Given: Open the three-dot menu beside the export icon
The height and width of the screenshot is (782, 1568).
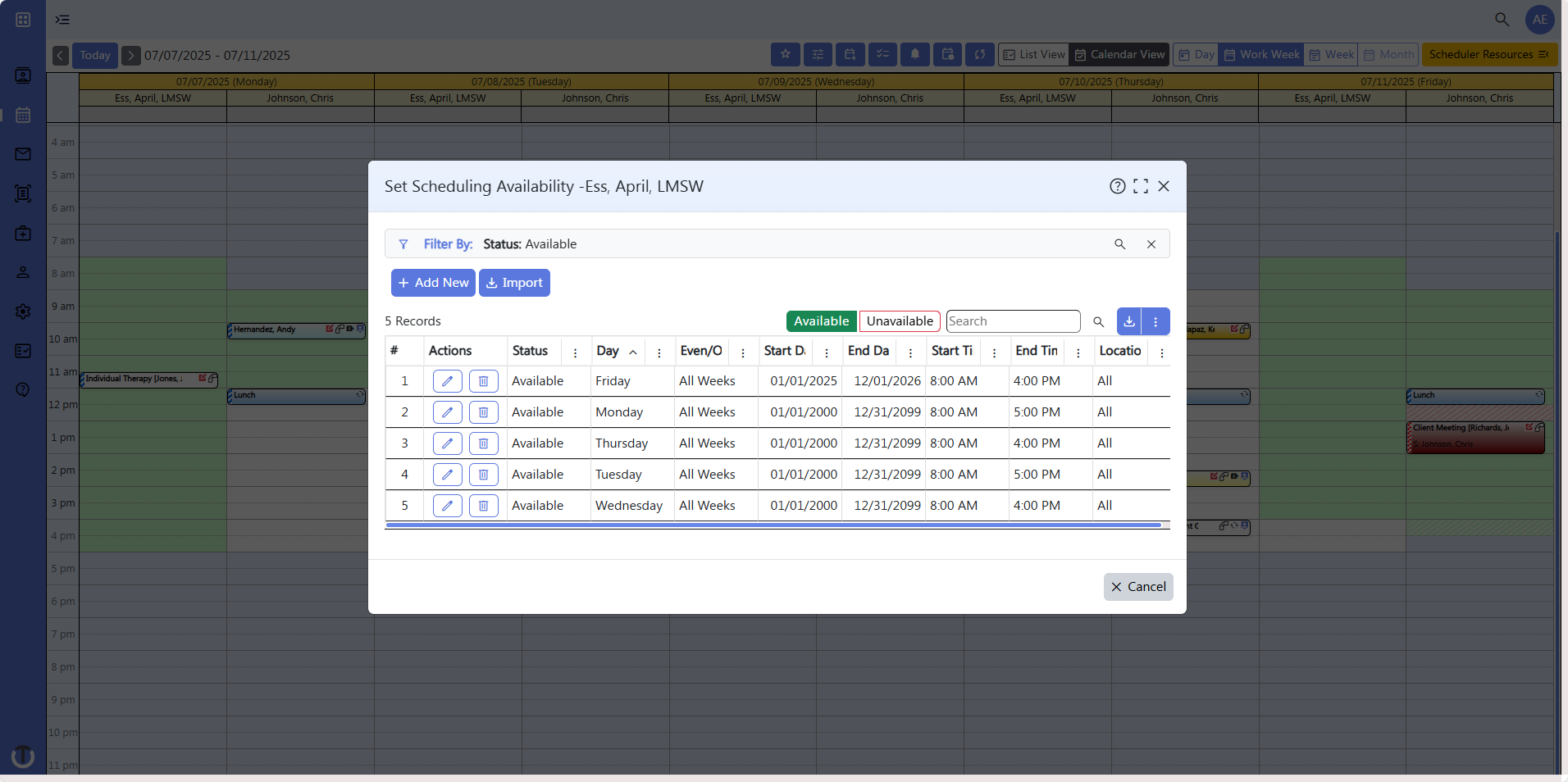Looking at the screenshot, I should (x=1156, y=321).
